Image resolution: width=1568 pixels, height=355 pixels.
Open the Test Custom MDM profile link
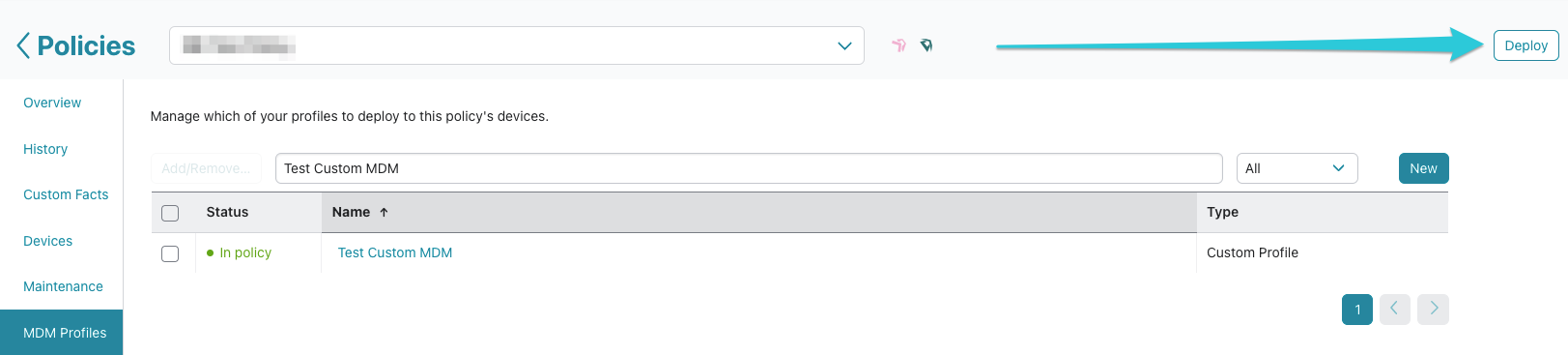tap(395, 252)
